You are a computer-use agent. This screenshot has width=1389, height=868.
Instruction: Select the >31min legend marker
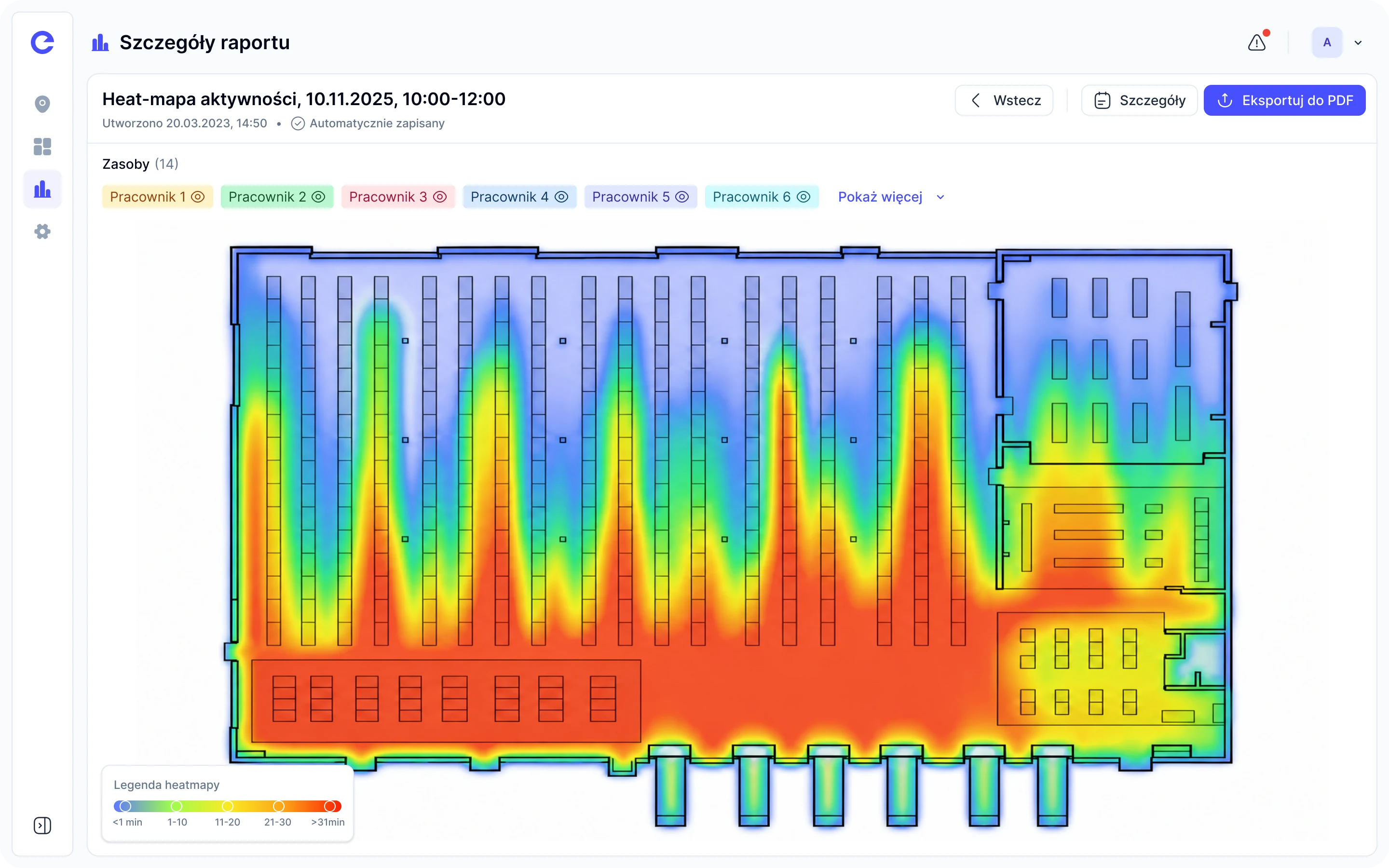(x=330, y=806)
